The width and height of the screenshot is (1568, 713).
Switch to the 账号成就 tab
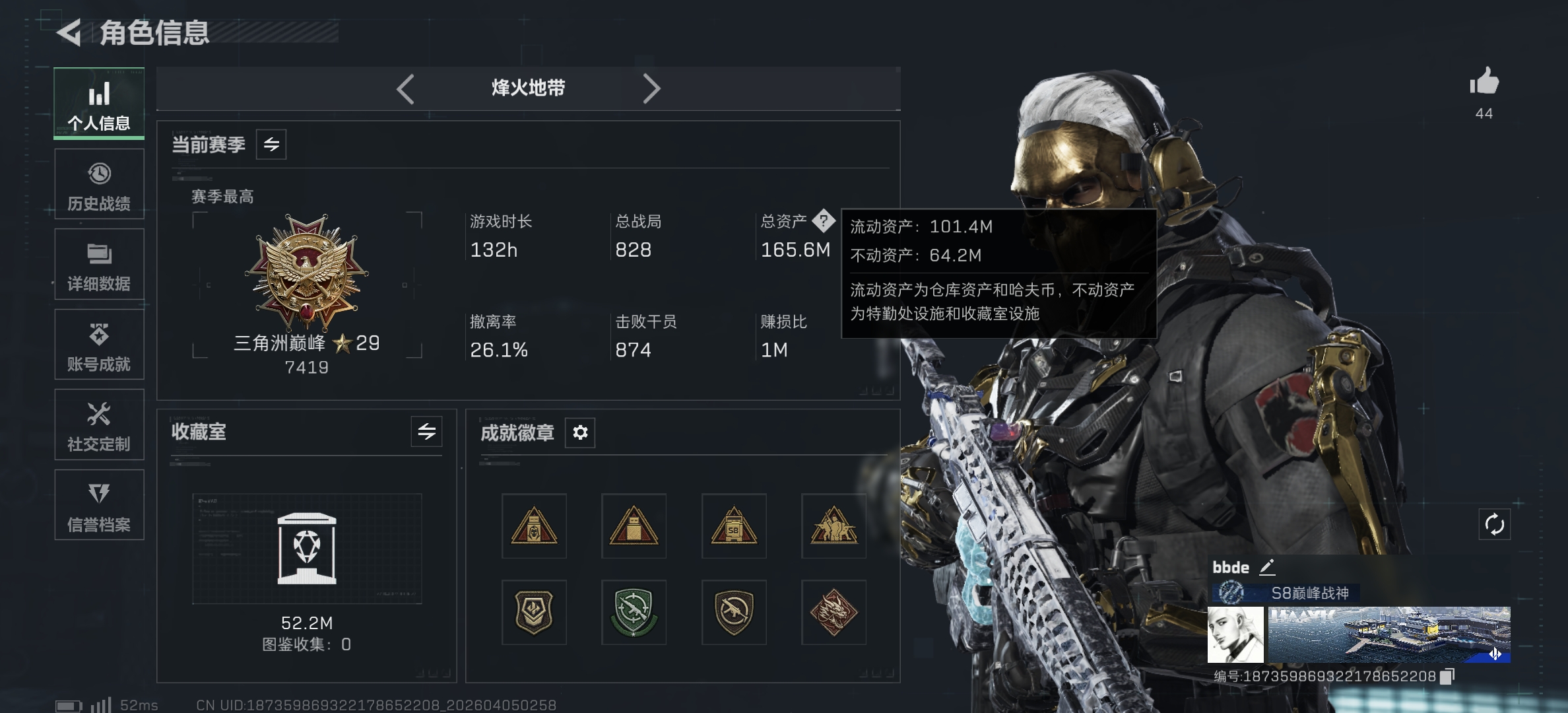click(x=99, y=345)
